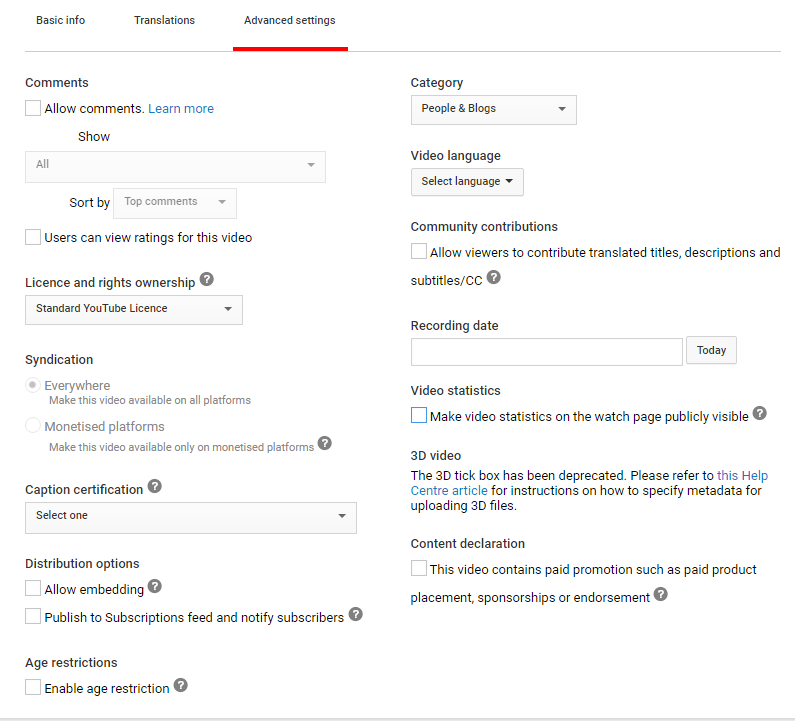Tick Users can view ratings checkbox
Viewport: 795px width, 721px height.
click(33, 237)
